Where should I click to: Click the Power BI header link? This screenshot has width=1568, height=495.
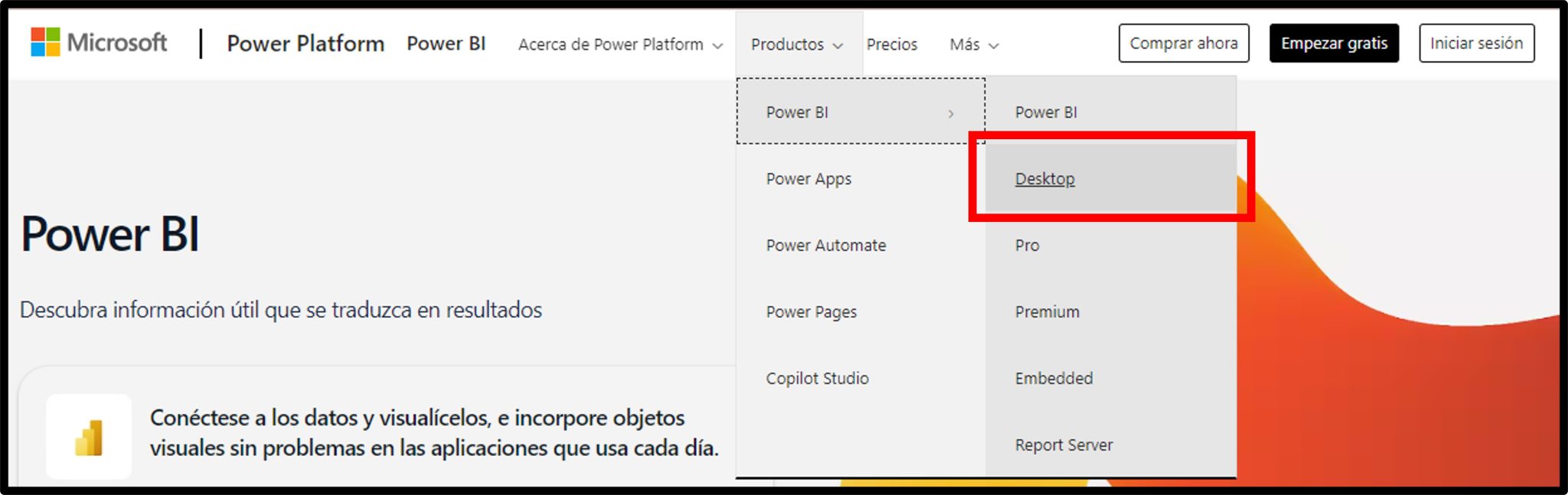(x=446, y=44)
